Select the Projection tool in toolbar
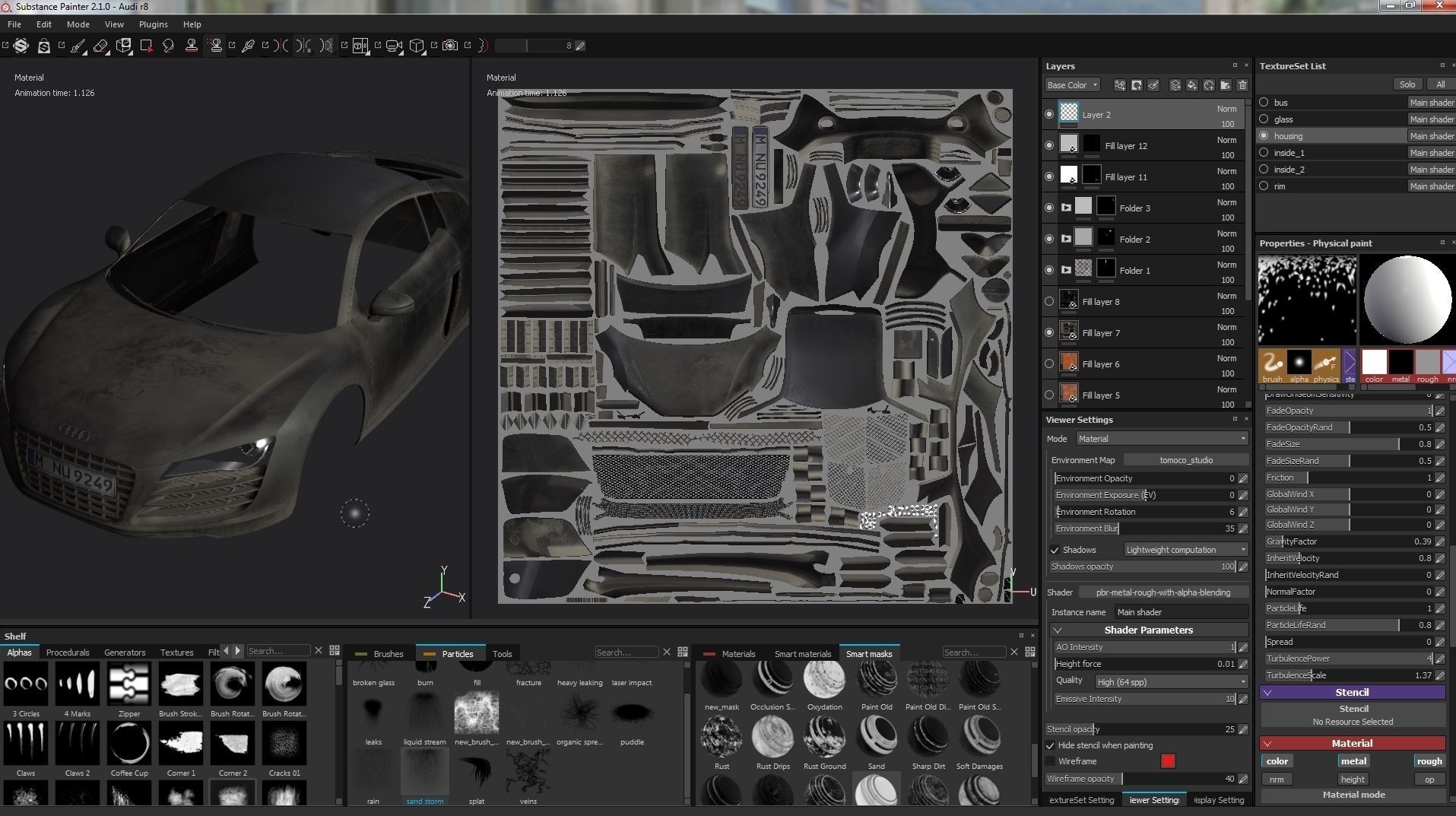Viewport: 1456px width, 816px height. click(x=124, y=46)
